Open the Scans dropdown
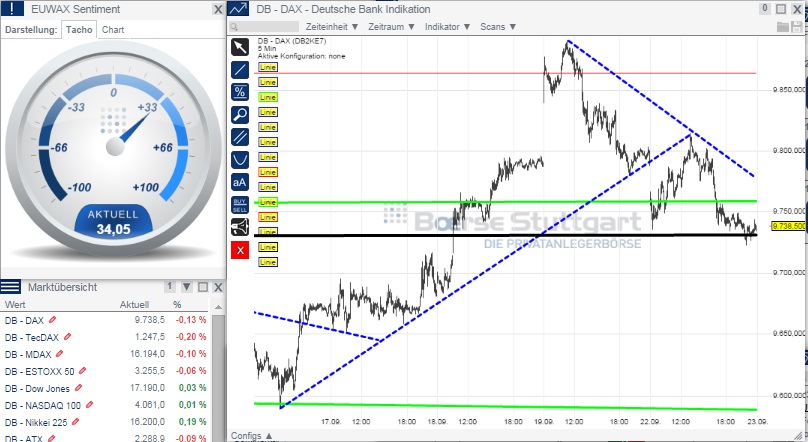The width and height of the screenshot is (808, 442). coord(498,27)
